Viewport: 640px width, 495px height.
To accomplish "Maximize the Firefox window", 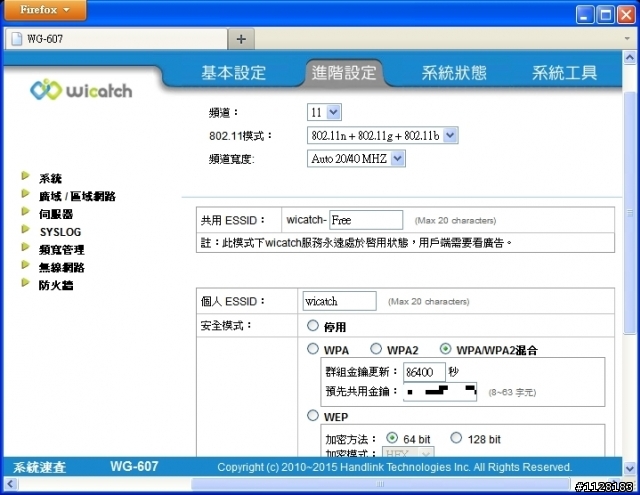I will tap(605, 15).
